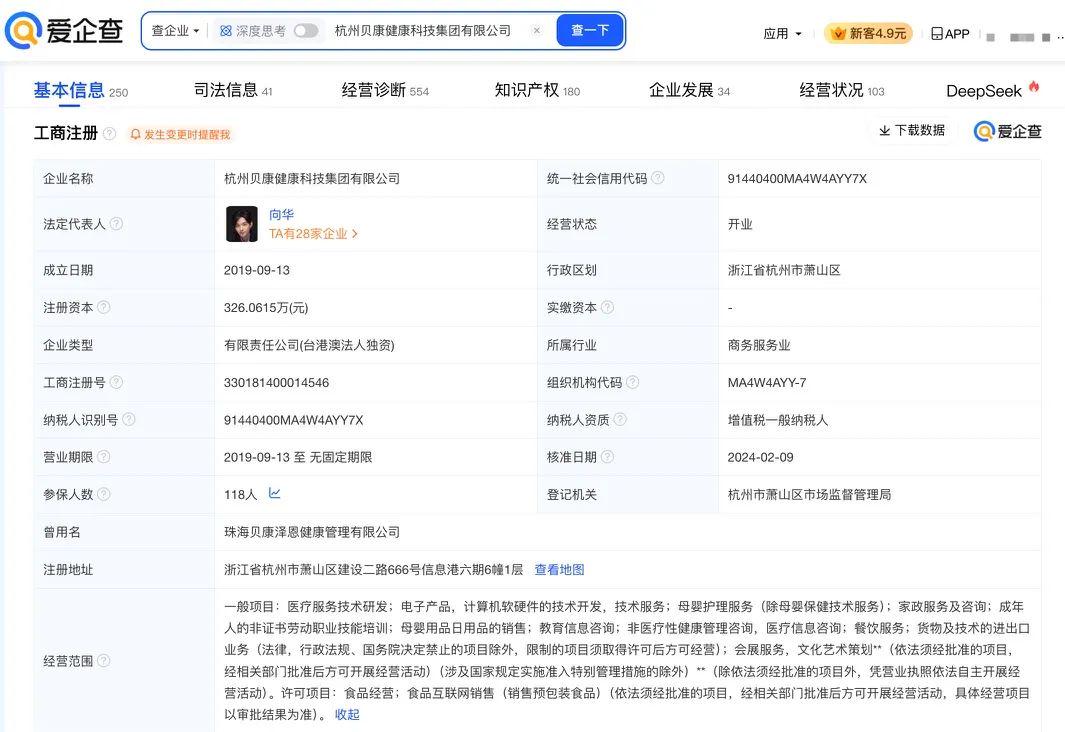Clear the search box with the x icon

coord(537,31)
